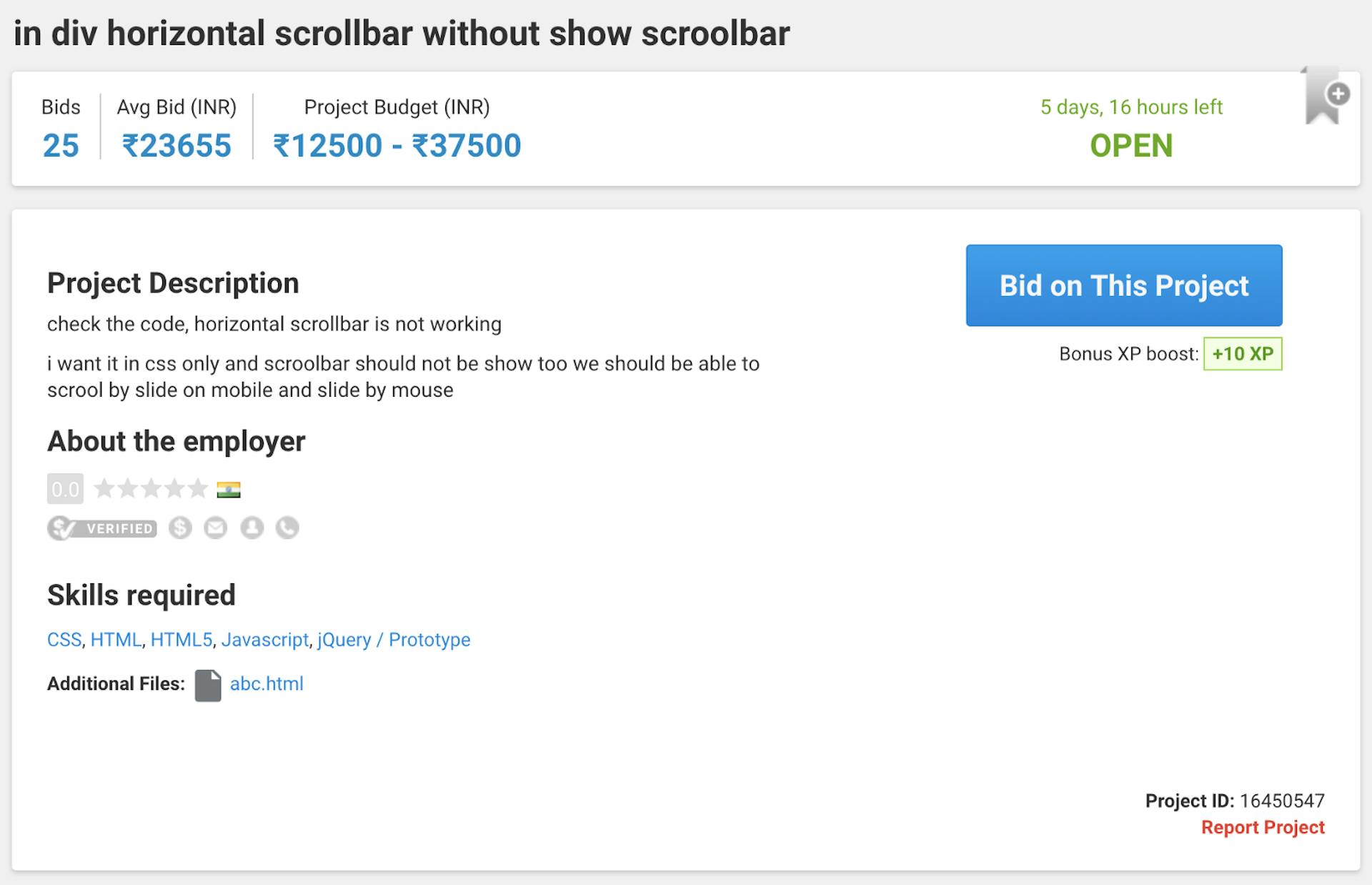Click the third star in employer rating
This screenshot has height=885, width=1372.
(151, 488)
